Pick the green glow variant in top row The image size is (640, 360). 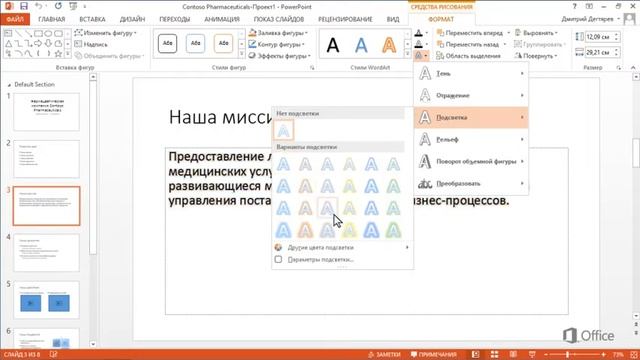393,164
